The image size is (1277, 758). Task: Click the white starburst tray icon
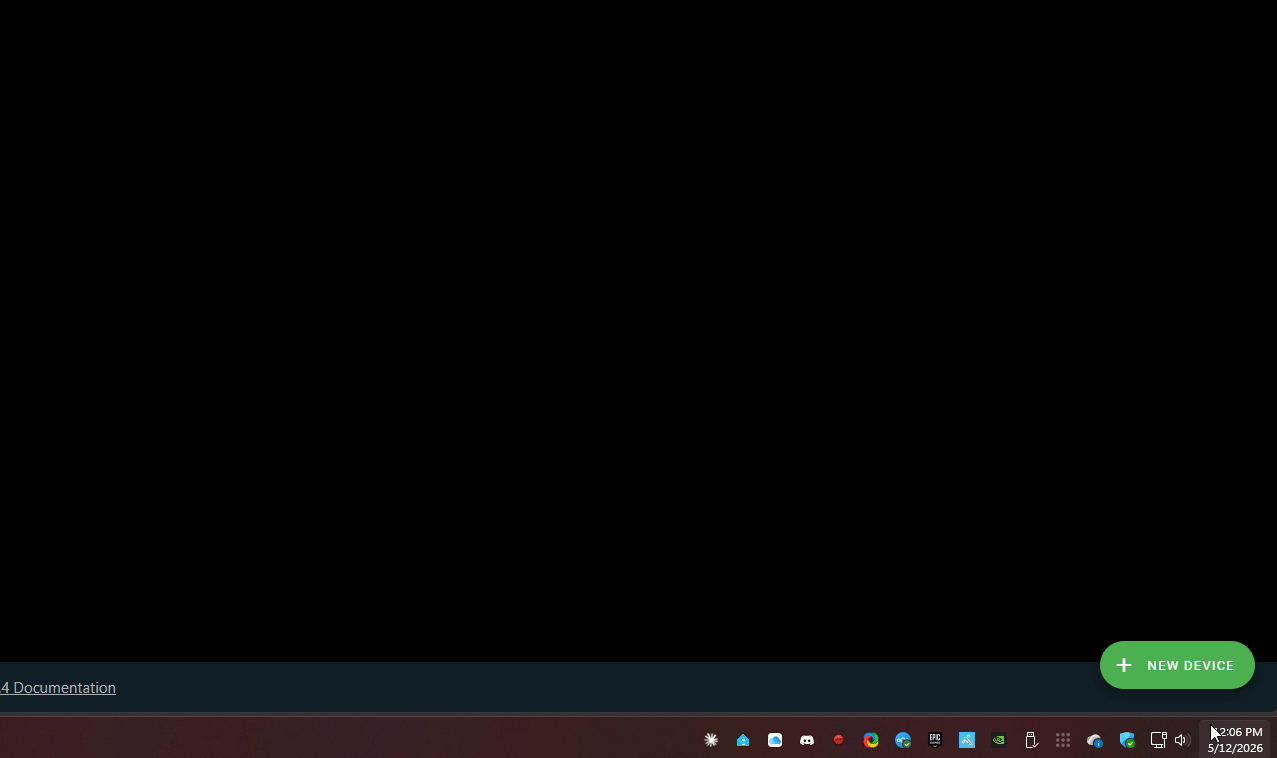(711, 740)
